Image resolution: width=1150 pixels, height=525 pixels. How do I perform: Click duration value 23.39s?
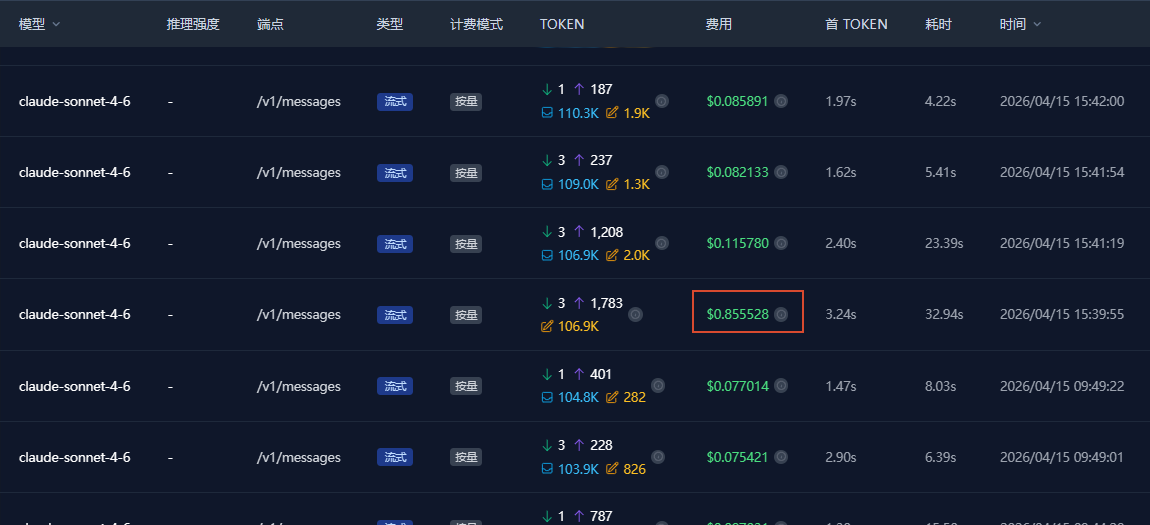(x=944, y=243)
